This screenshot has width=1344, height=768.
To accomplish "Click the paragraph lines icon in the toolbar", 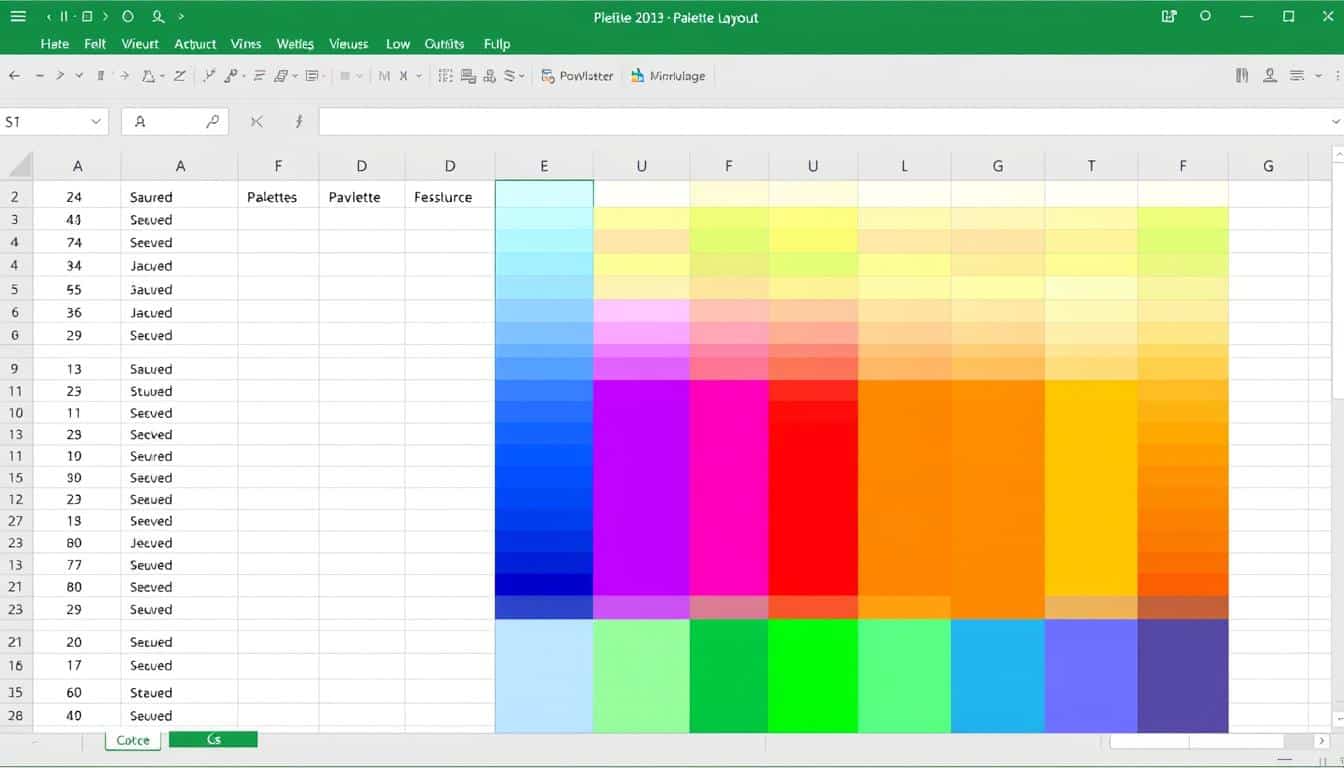I will [x=259, y=76].
